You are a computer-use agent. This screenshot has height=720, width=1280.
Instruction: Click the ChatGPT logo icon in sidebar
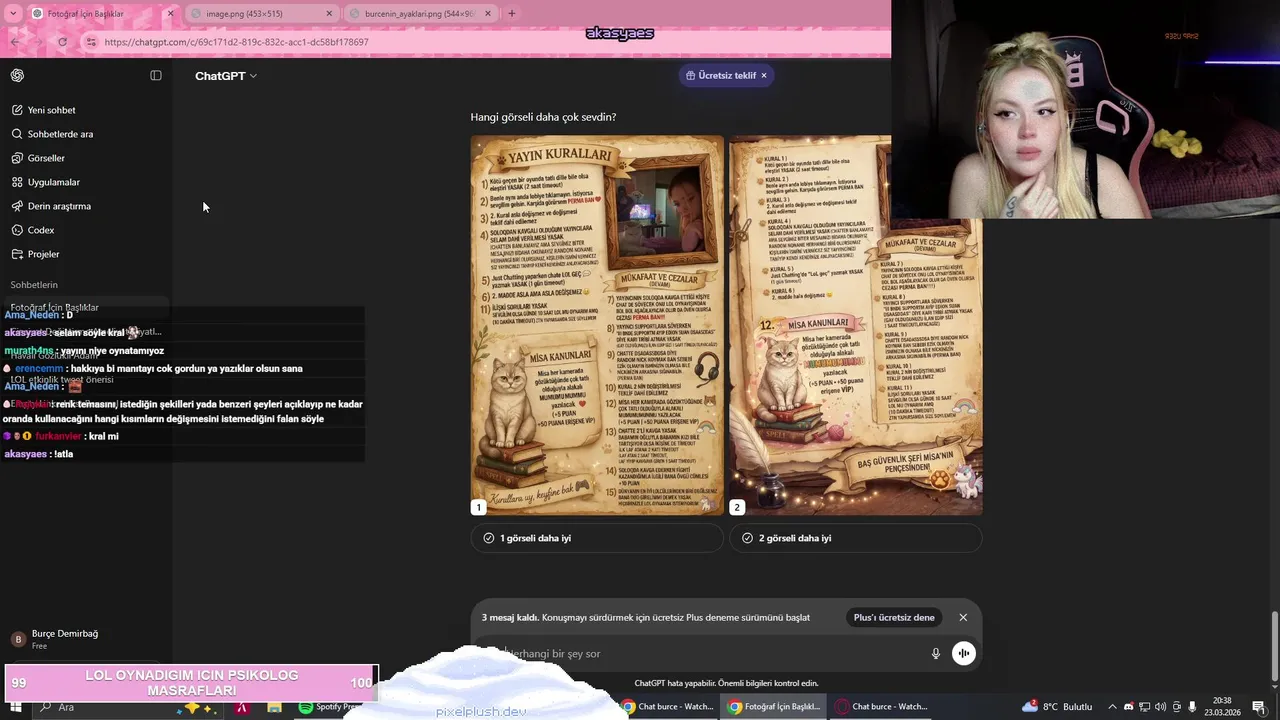coord(17,76)
